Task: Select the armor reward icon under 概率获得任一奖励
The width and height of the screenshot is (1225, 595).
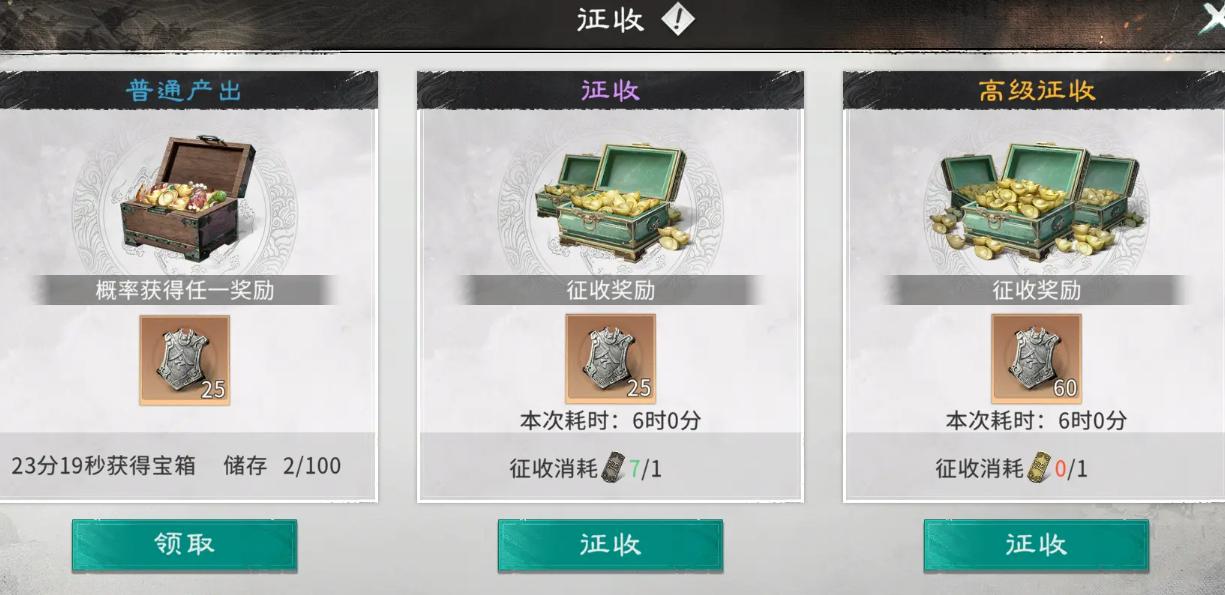Action: (x=184, y=360)
